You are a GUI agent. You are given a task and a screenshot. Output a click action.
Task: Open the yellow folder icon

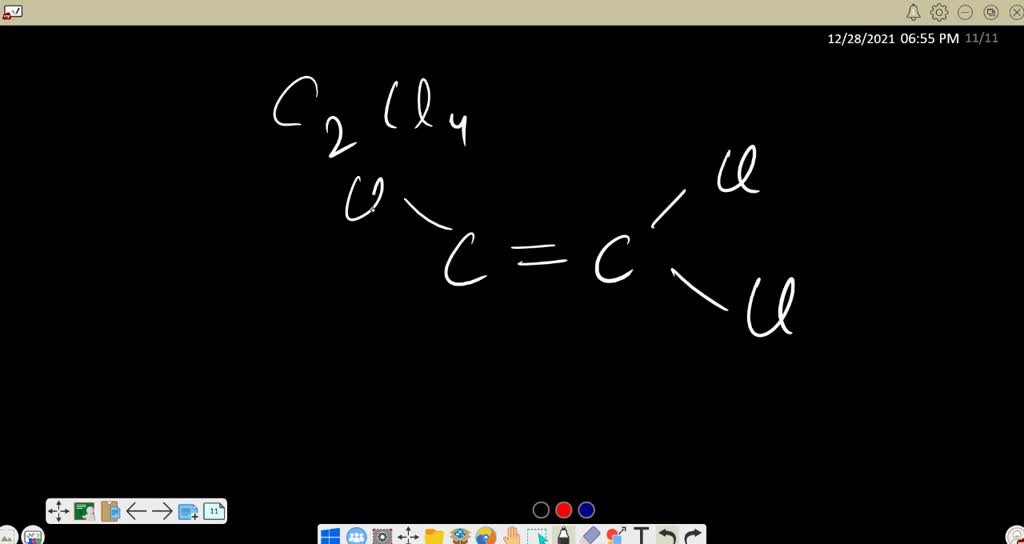tap(434, 536)
